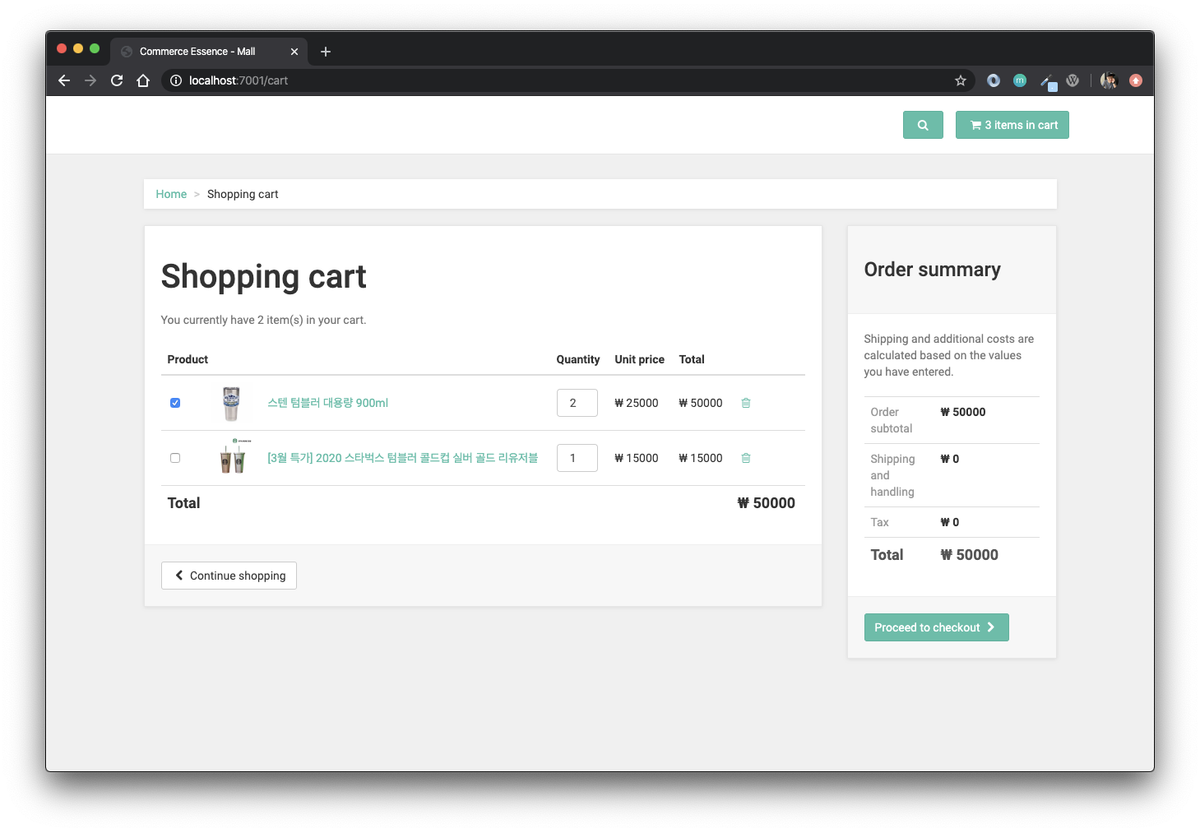Go back in browser history

[x=64, y=80]
